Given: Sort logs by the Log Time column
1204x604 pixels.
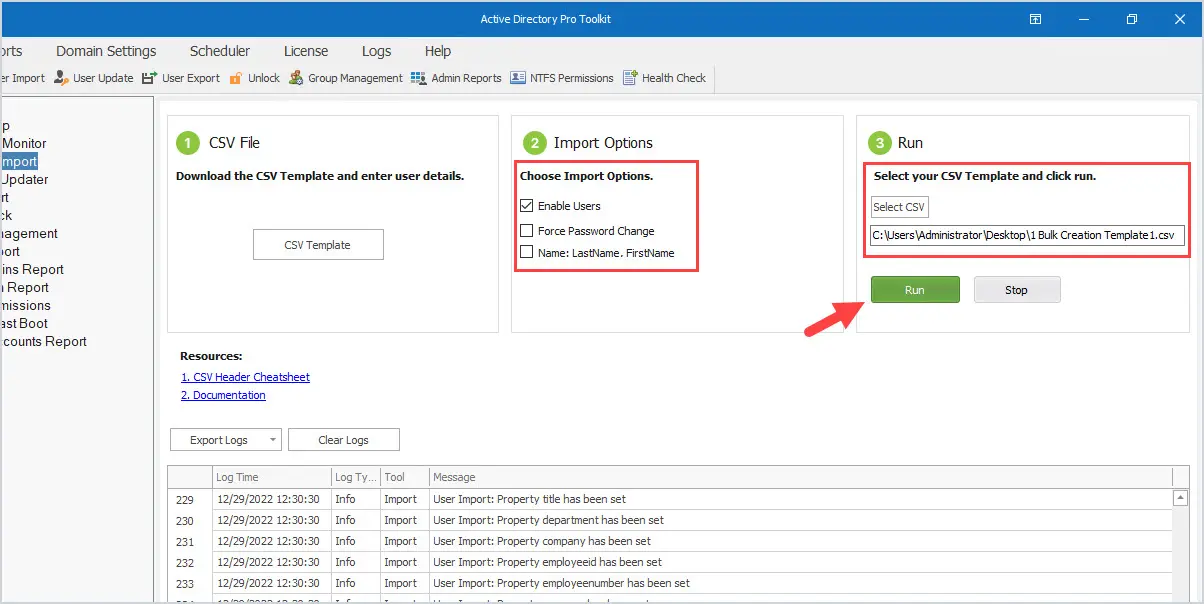Looking at the screenshot, I should [271, 477].
